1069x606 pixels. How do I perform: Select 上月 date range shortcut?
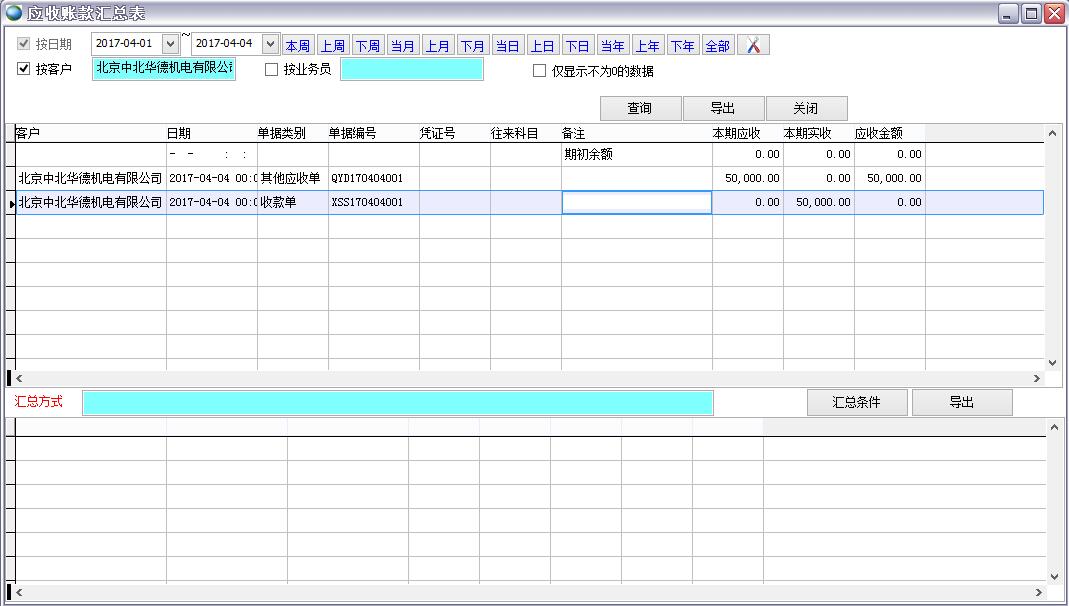437,46
